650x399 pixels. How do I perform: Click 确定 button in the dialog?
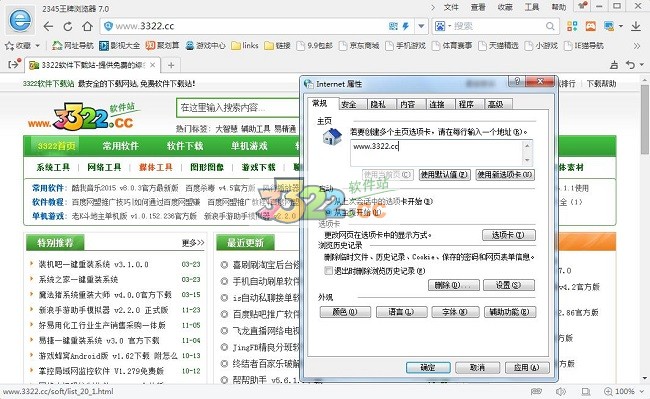click(x=428, y=368)
